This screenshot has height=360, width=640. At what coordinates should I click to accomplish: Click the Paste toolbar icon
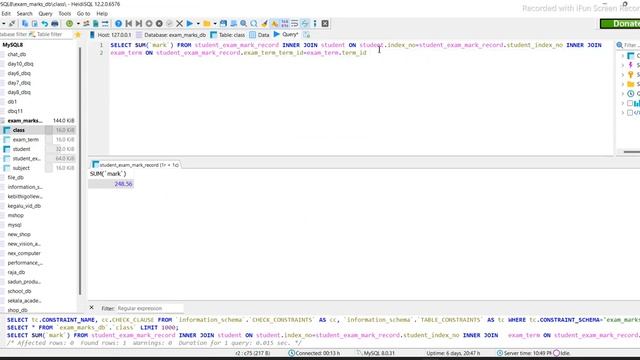point(35,24)
